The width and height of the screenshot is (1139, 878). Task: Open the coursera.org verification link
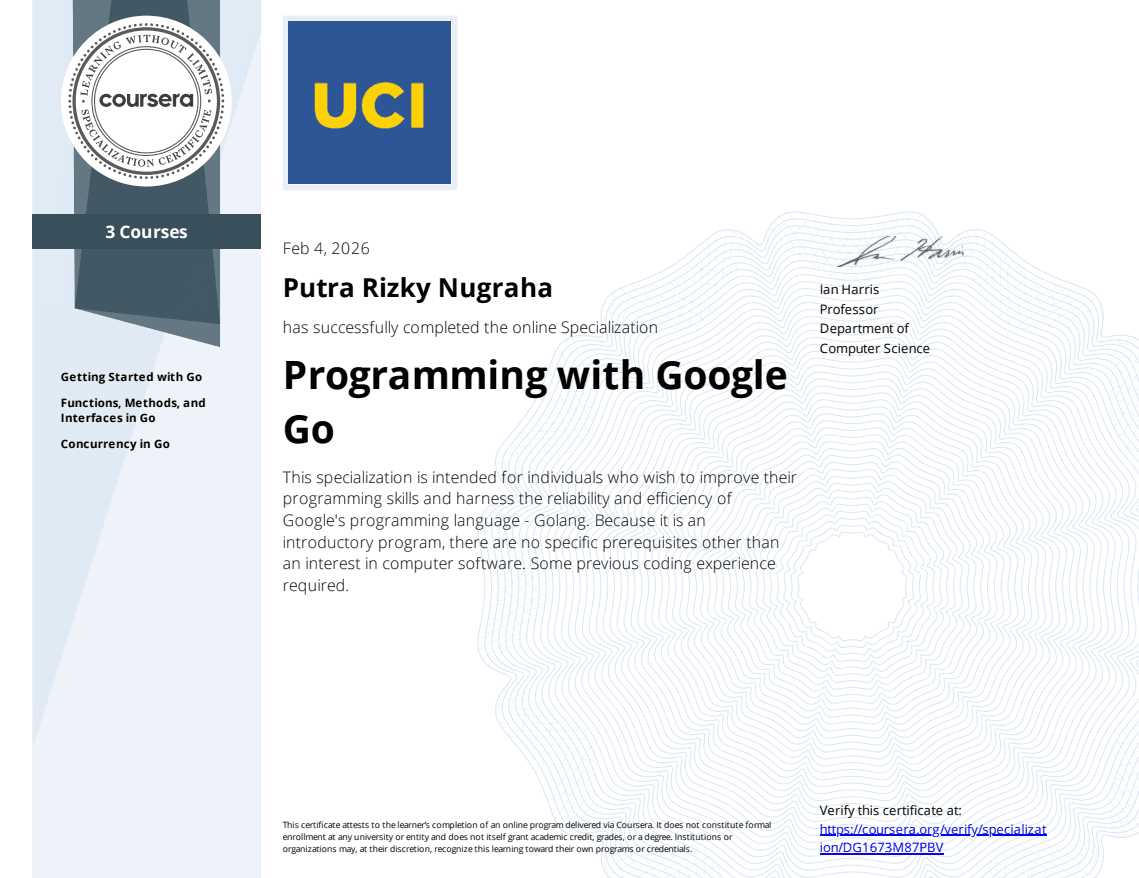(x=933, y=838)
